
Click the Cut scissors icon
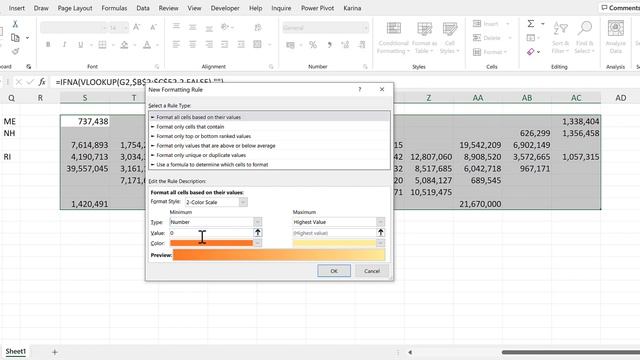pos(16,24)
